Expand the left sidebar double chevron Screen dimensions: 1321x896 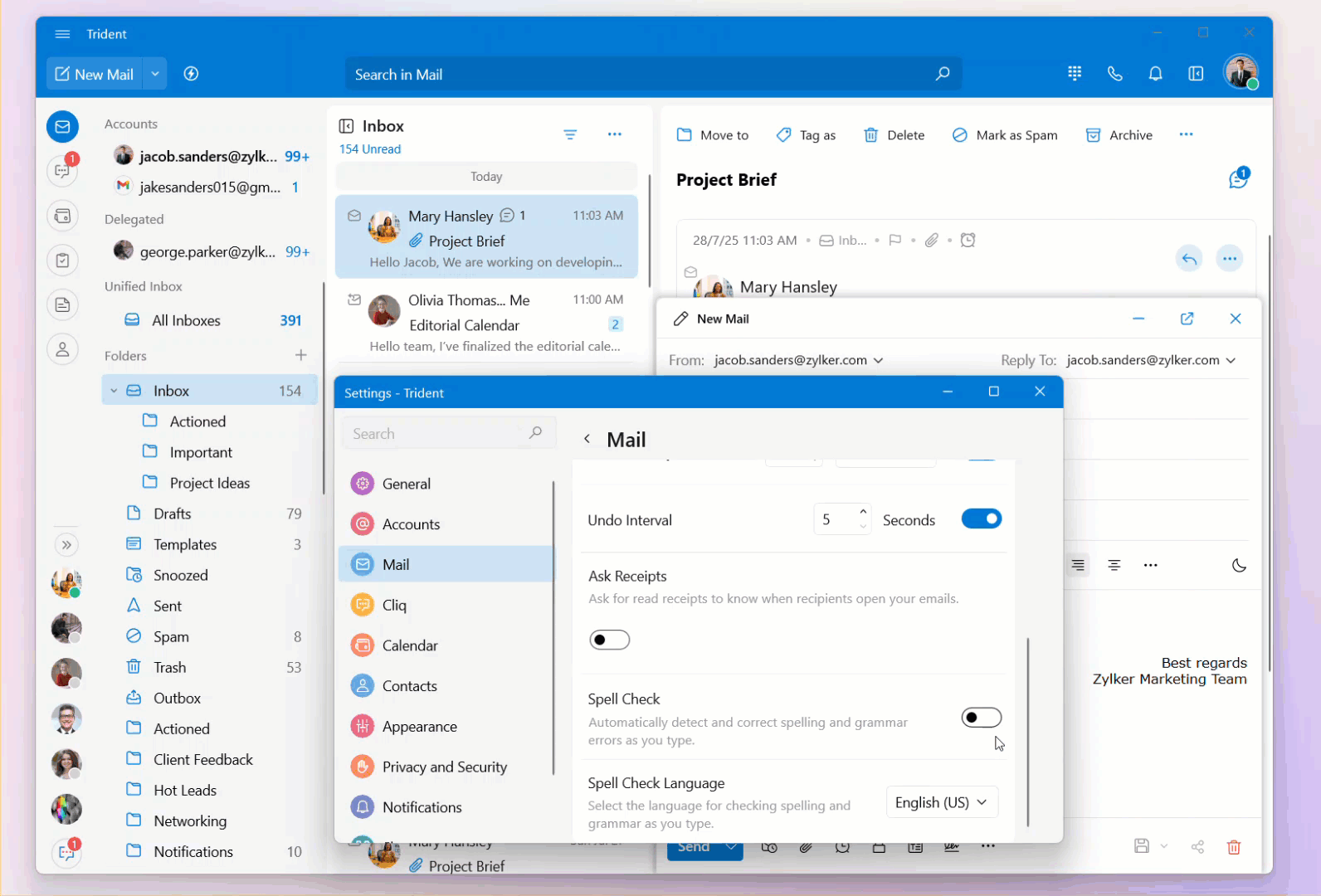[66, 545]
